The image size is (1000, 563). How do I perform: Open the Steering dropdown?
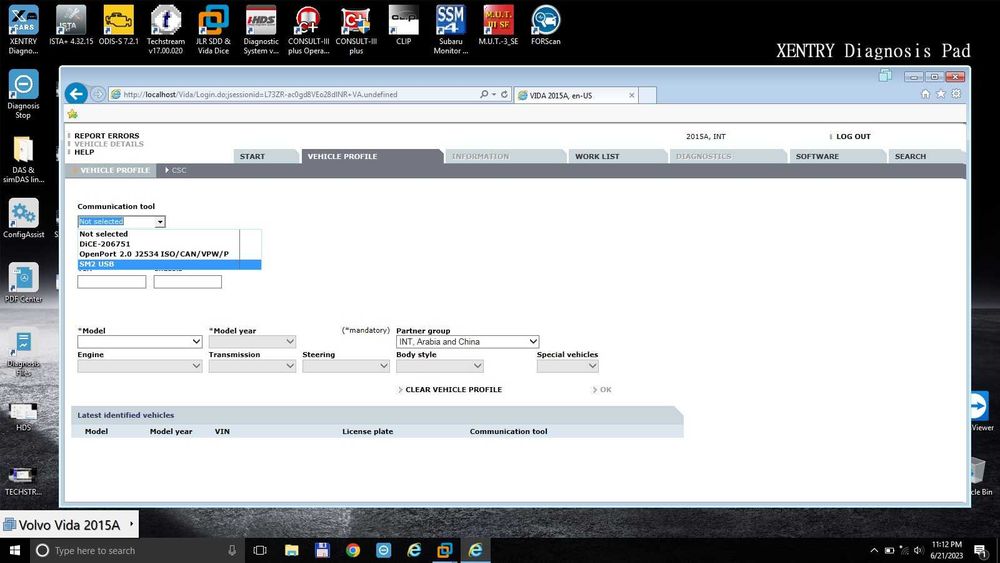pos(346,366)
